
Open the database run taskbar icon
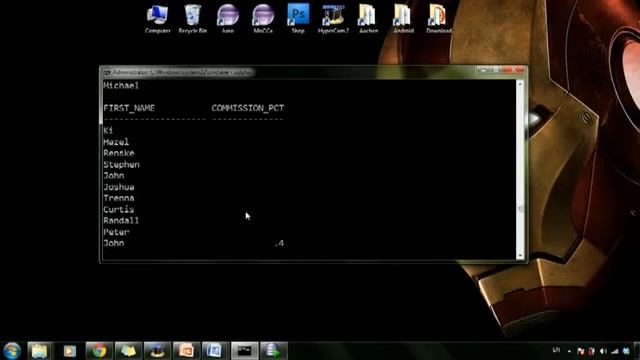(274, 351)
